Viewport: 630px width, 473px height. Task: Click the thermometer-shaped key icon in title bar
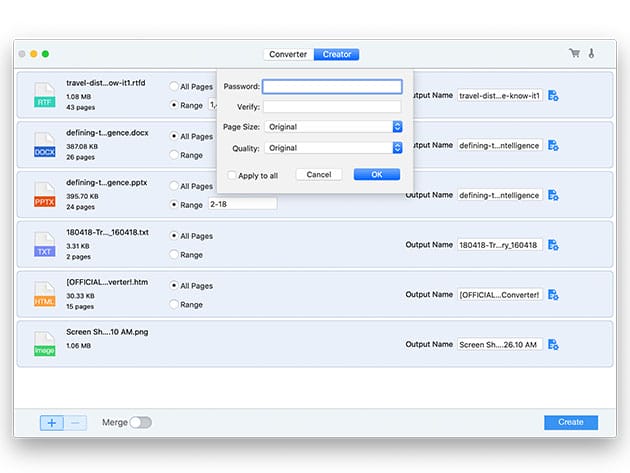591,54
